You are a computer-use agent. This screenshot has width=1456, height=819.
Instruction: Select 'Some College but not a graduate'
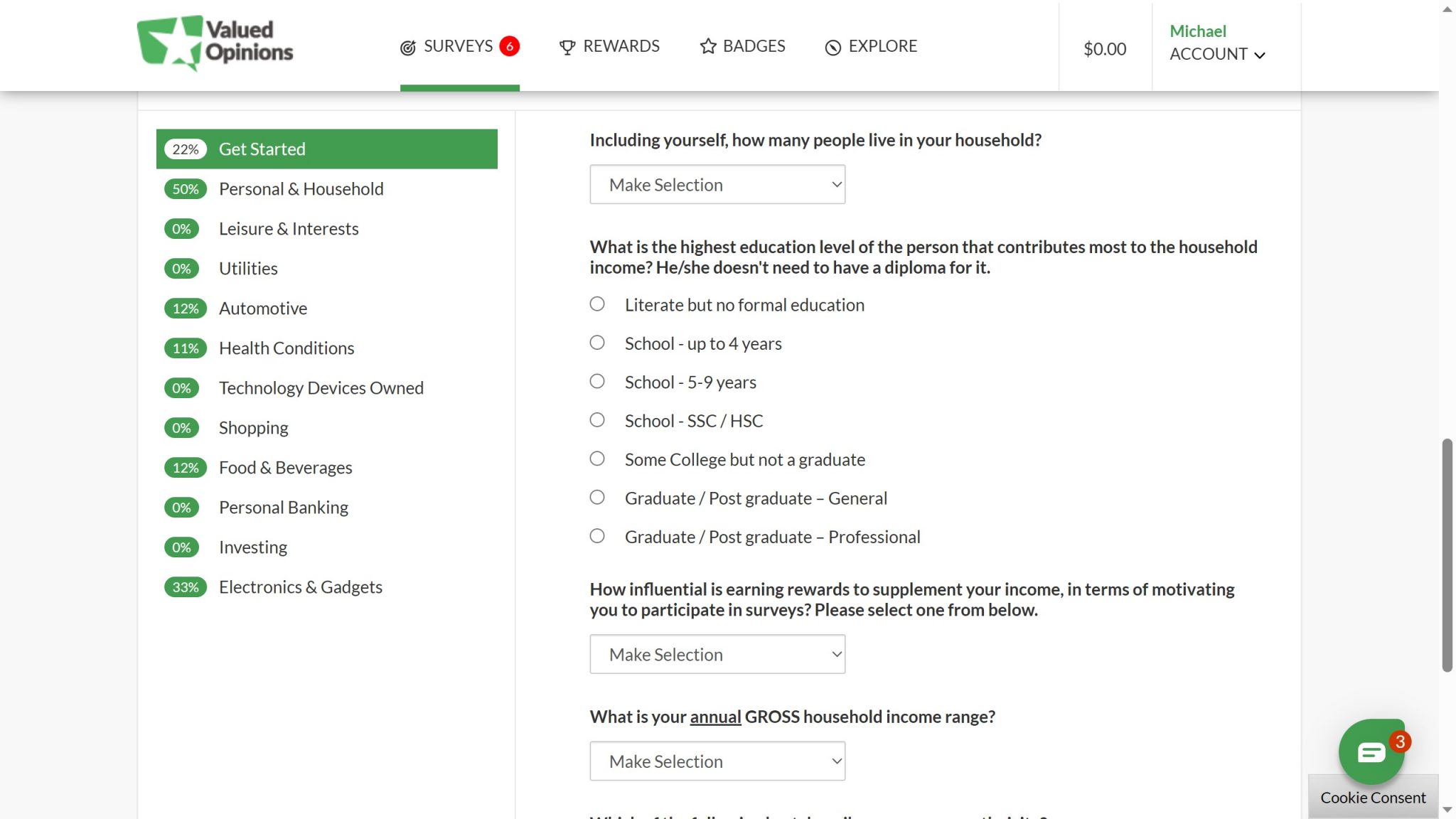pyautogui.click(x=596, y=459)
